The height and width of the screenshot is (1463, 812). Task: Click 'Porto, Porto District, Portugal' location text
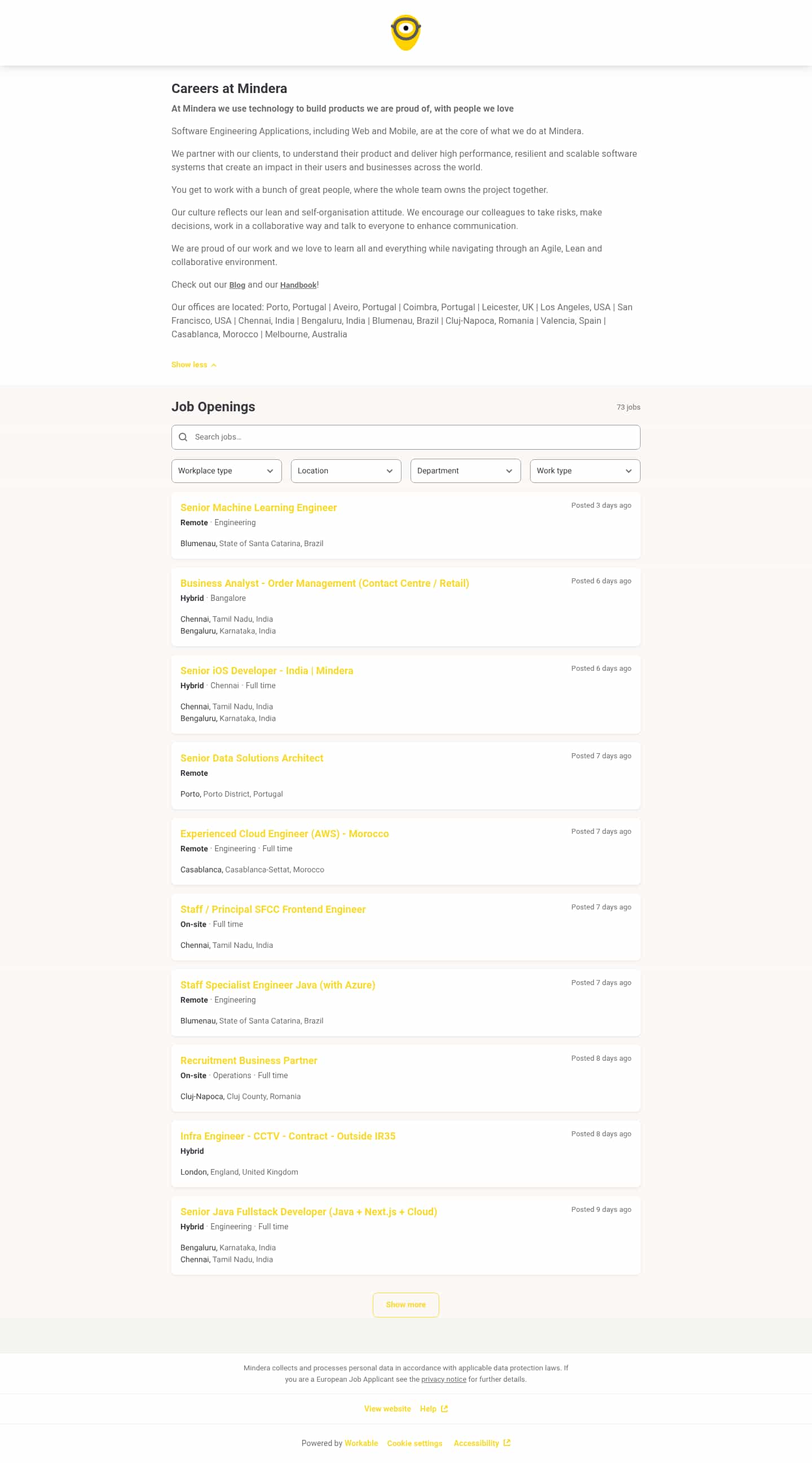(232, 793)
